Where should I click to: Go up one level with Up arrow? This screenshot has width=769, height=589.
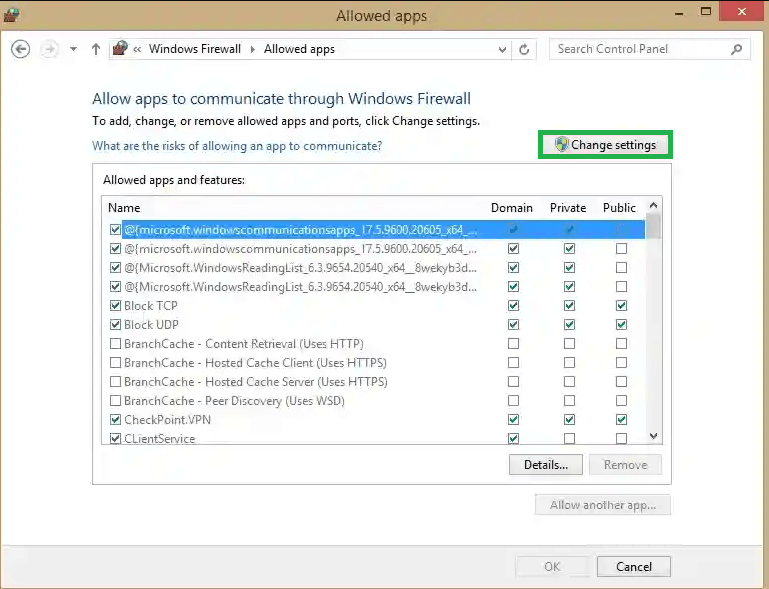[96, 49]
